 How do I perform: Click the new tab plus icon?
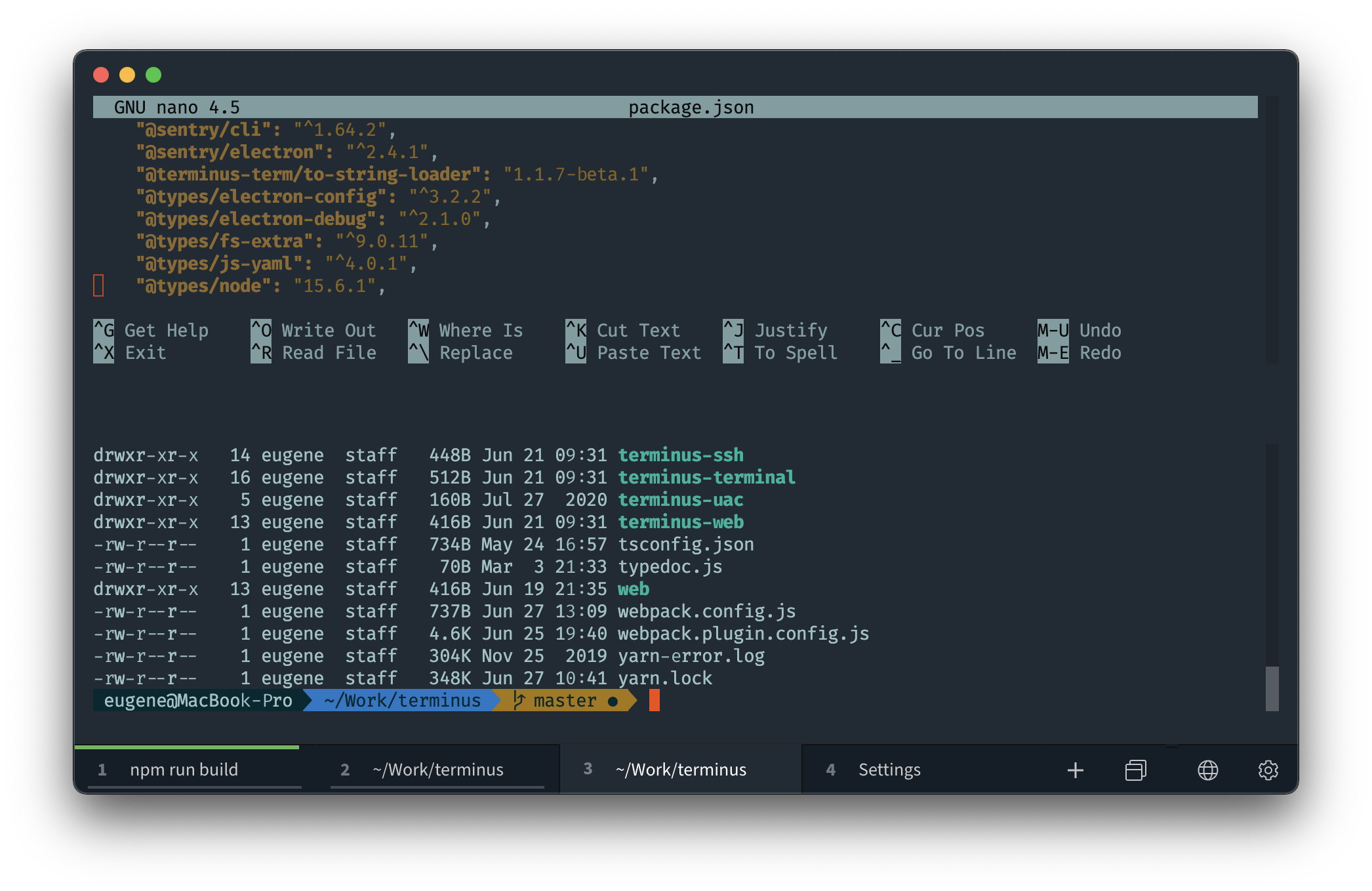click(x=1075, y=770)
